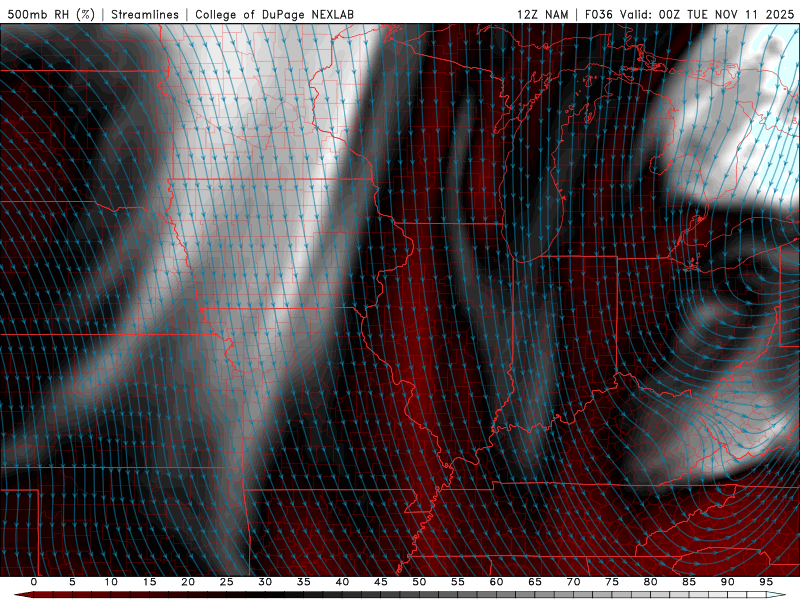Click the '85' value on the color scale
800x600 pixels.
click(689, 582)
